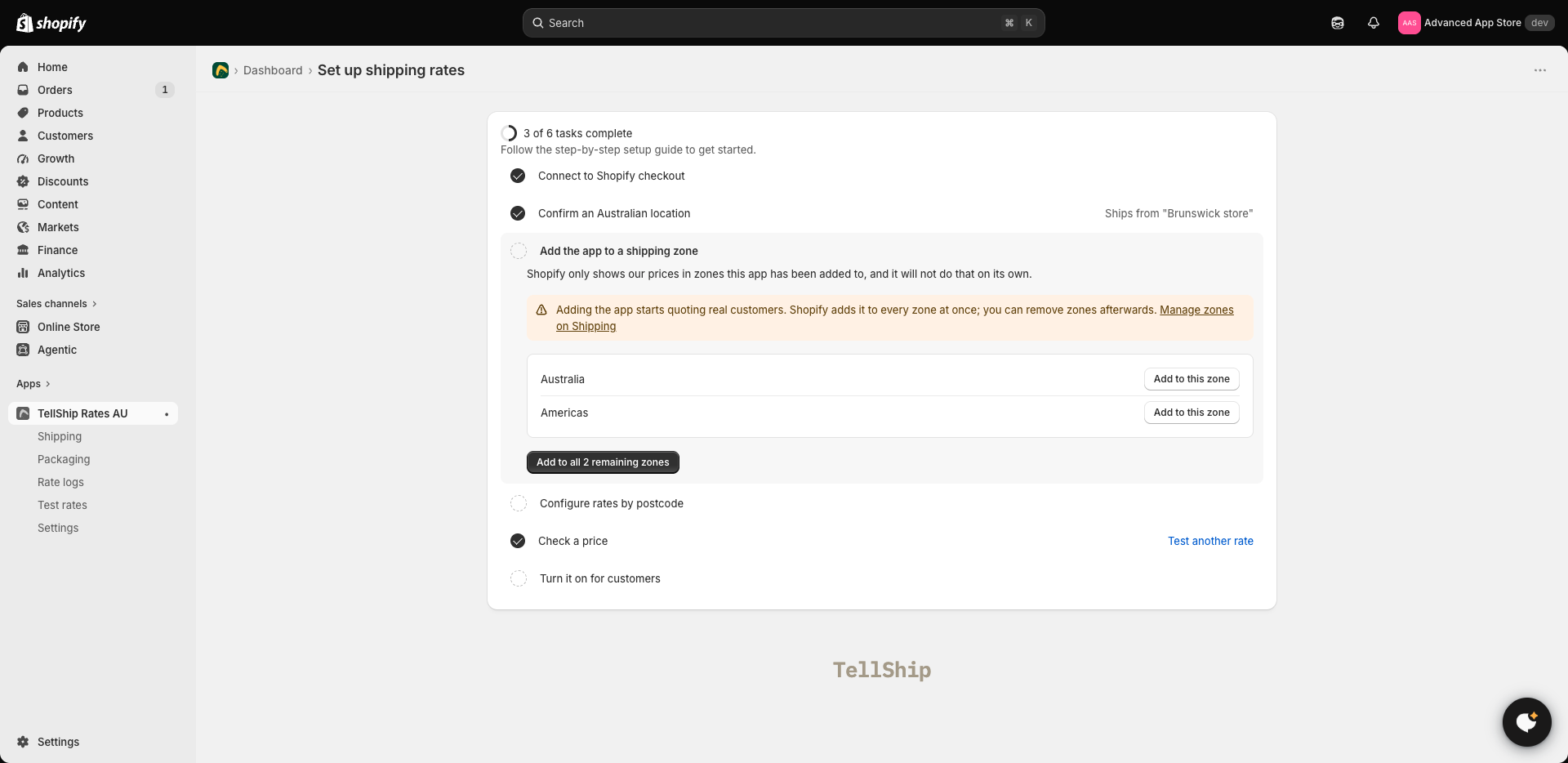
Task: Follow the Test another rate link
Action: tap(1210, 541)
